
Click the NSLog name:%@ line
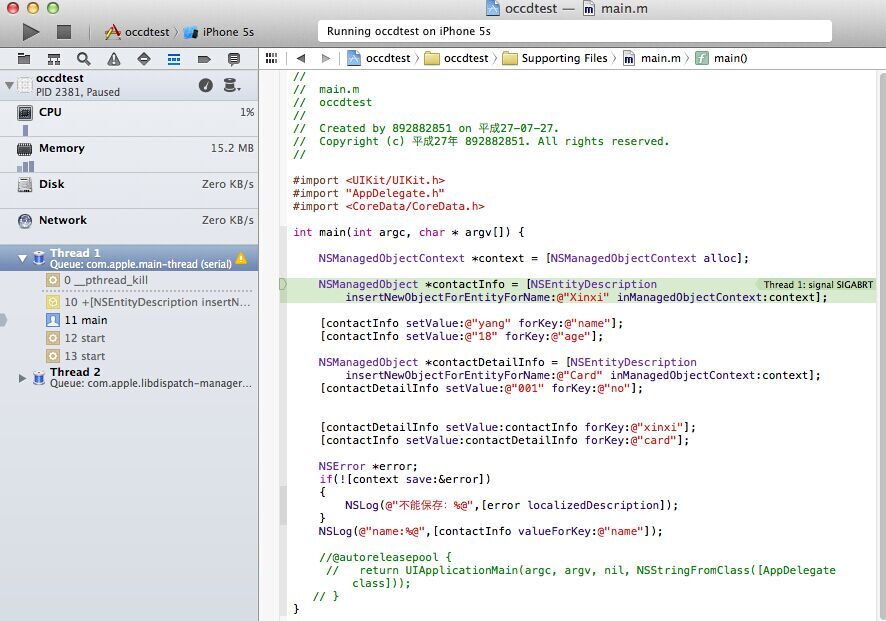490,531
